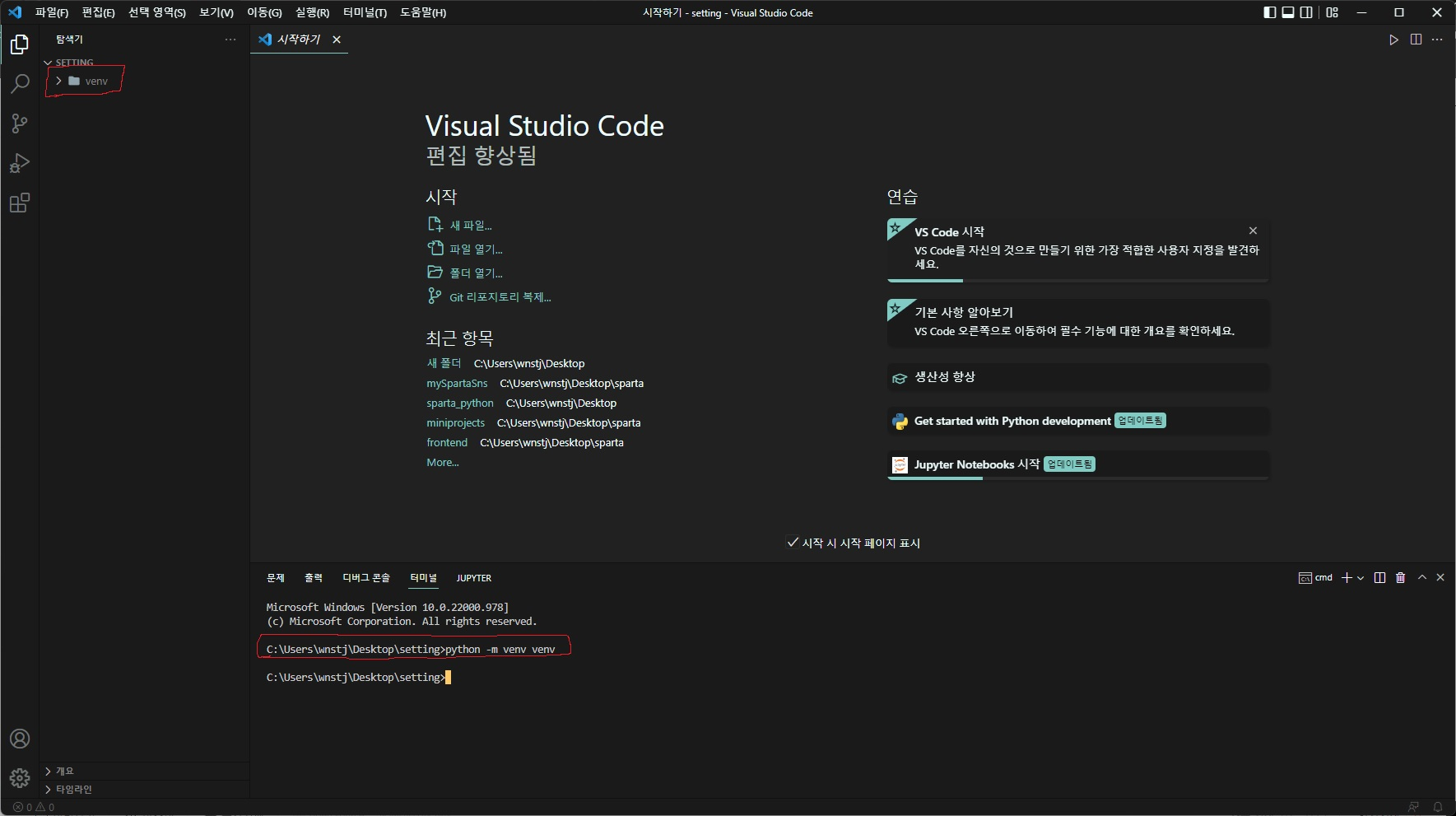This screenshot has height=816, width=1456.
Task: Switch to the JUPYTER panel tab
Action: (474, 578)
